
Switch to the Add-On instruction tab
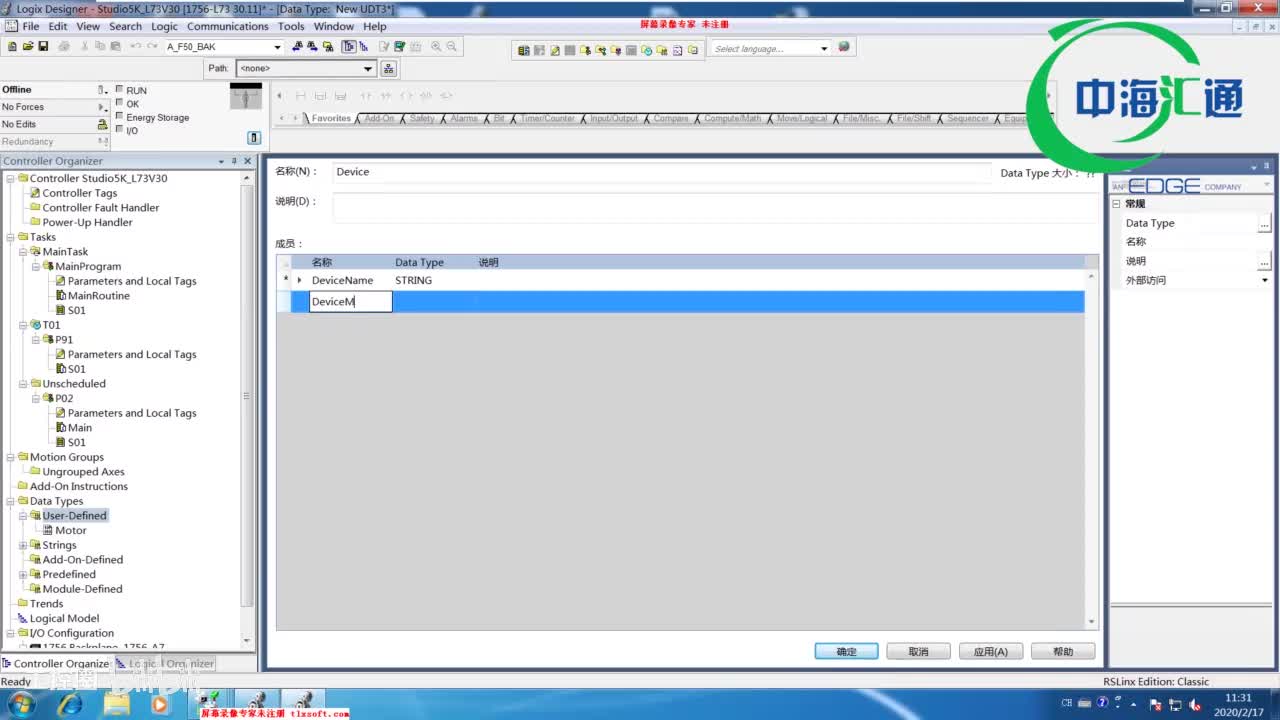(379, 118)
